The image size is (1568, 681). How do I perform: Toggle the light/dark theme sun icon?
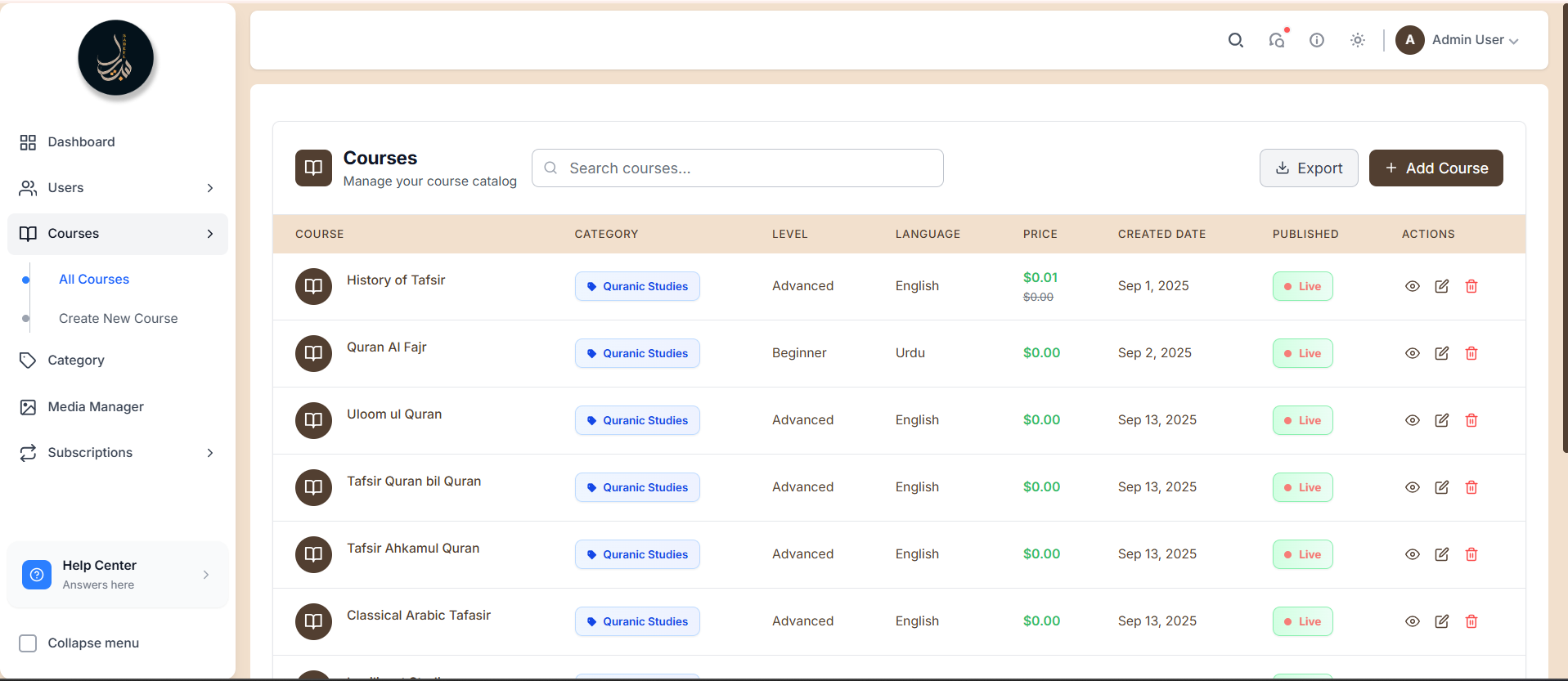pos(1358,40)
